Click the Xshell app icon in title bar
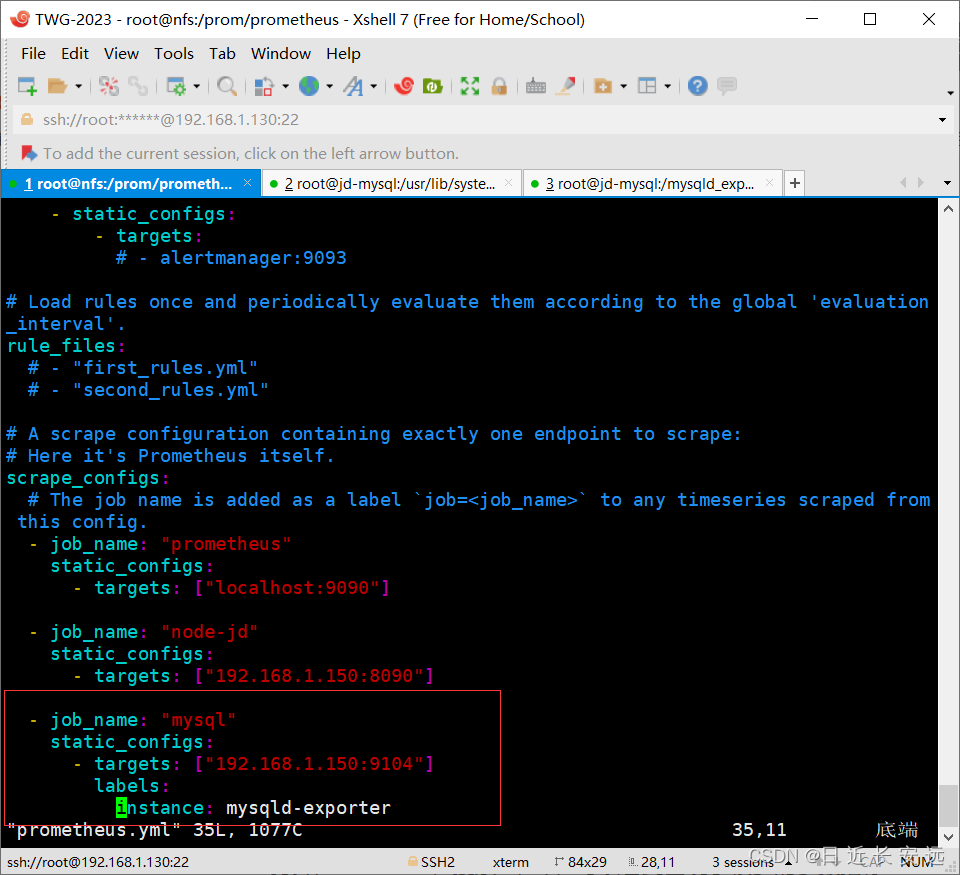The image size is (960, 875). (20, 19)
